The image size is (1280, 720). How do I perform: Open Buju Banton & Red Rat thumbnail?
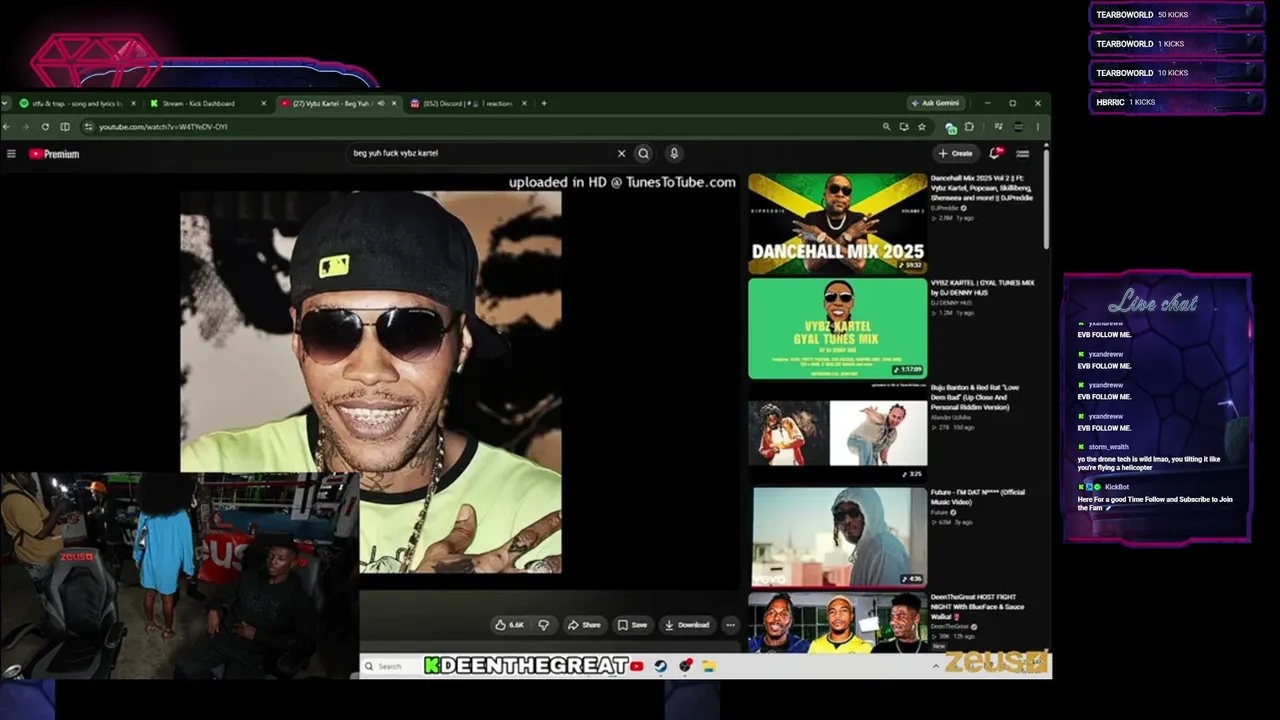click(x=838, y=433)
